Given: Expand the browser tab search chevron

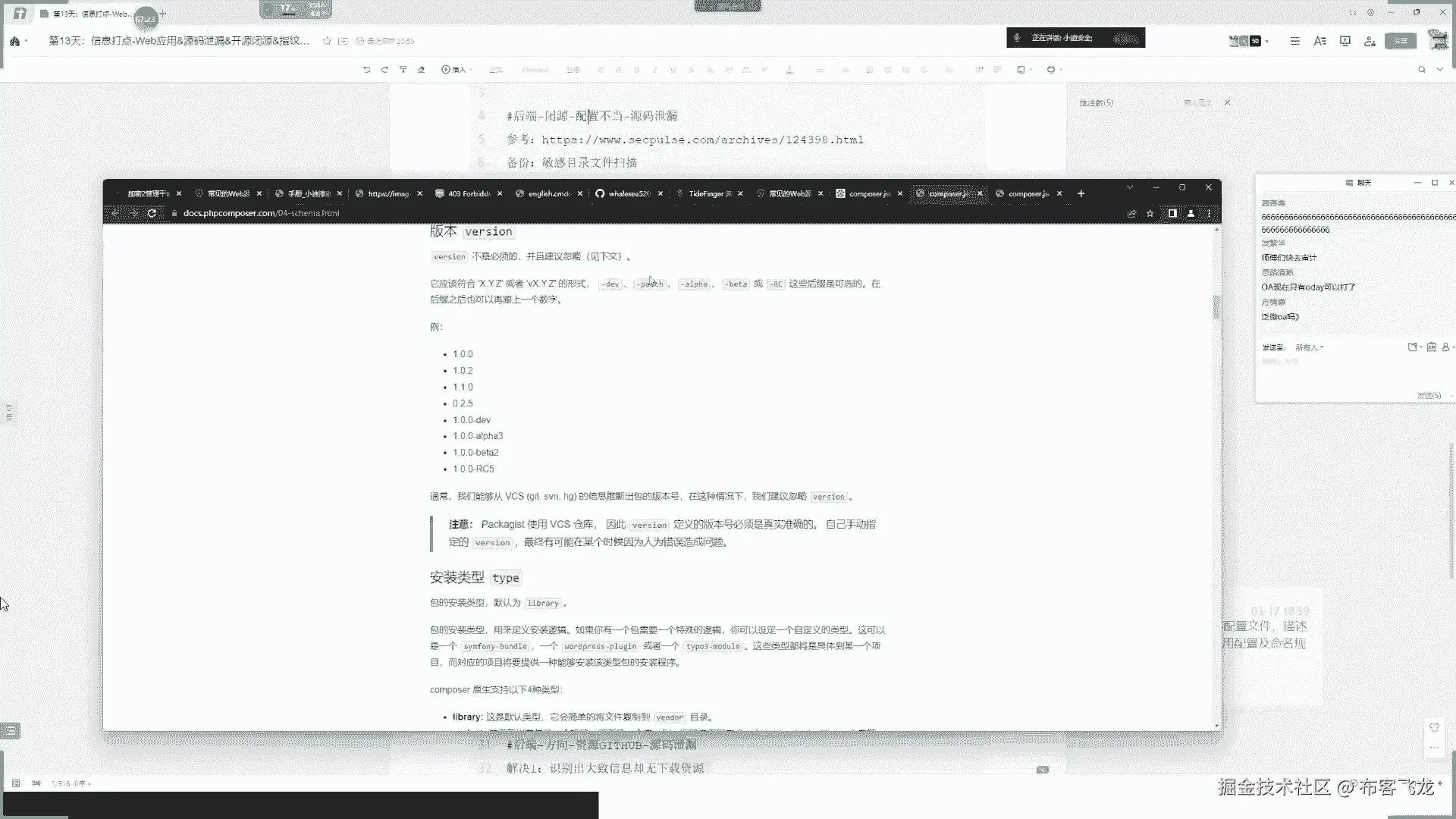Looking at the screenshot, I should (x=1130, y=187).
